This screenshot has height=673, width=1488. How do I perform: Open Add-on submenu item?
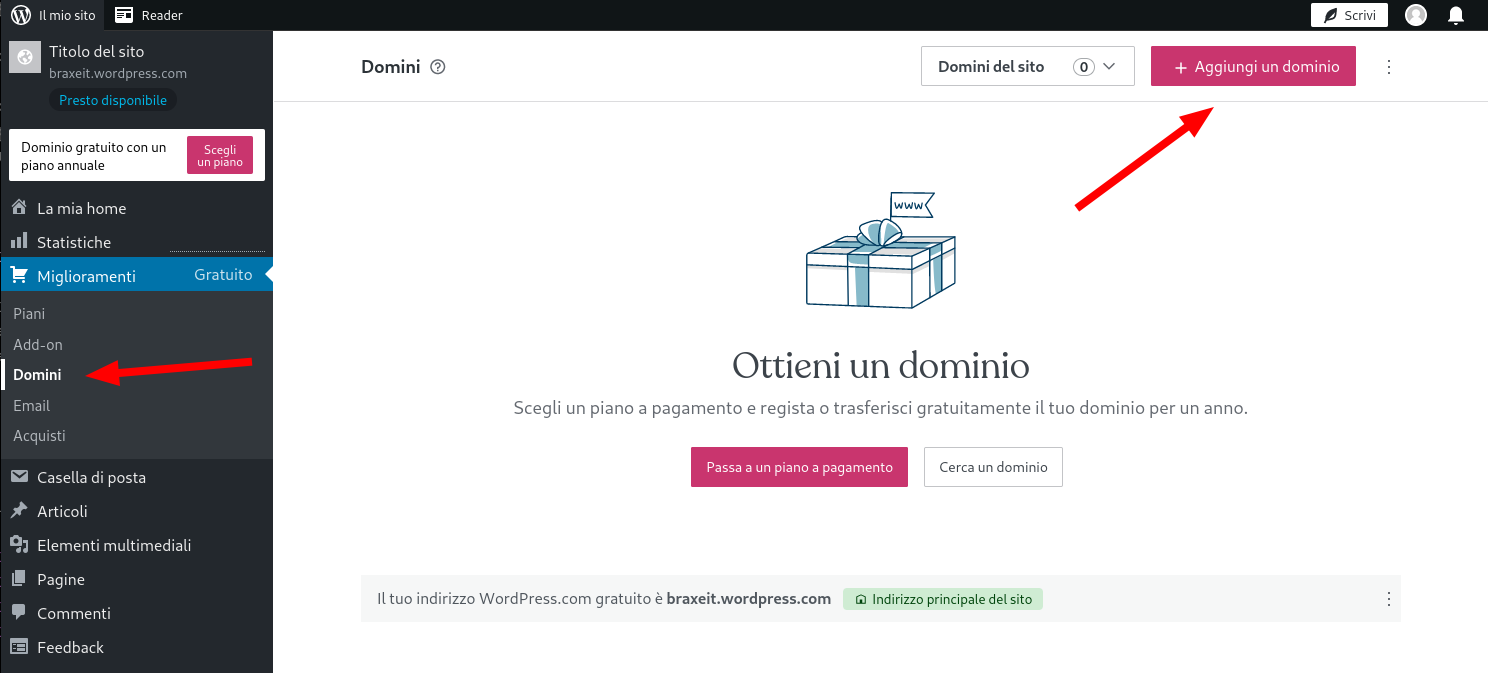tap(38, 344)
